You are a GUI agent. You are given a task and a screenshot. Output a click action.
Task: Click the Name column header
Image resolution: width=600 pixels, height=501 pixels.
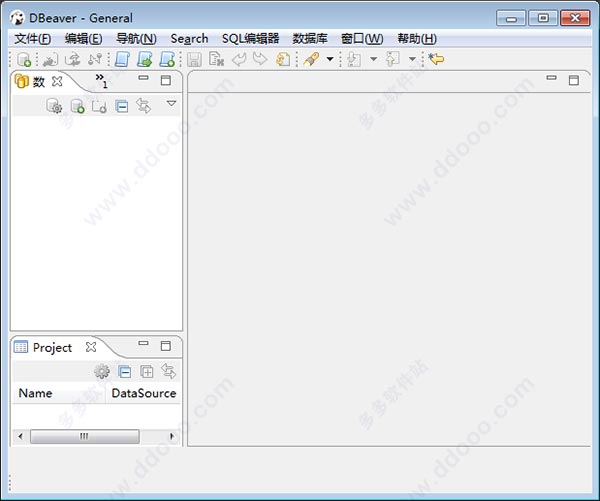59,393
